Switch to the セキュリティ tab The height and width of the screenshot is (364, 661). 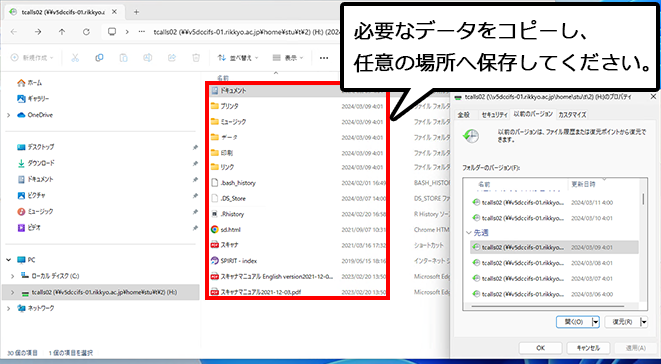494,115
